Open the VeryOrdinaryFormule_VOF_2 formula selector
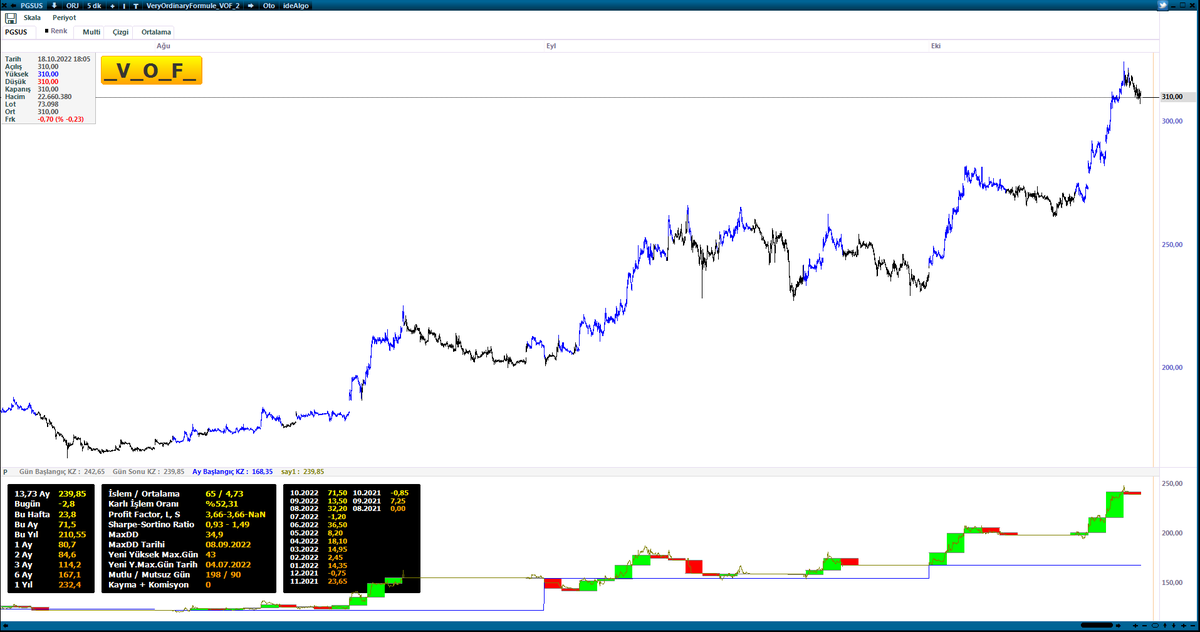 tap(193, 6)
